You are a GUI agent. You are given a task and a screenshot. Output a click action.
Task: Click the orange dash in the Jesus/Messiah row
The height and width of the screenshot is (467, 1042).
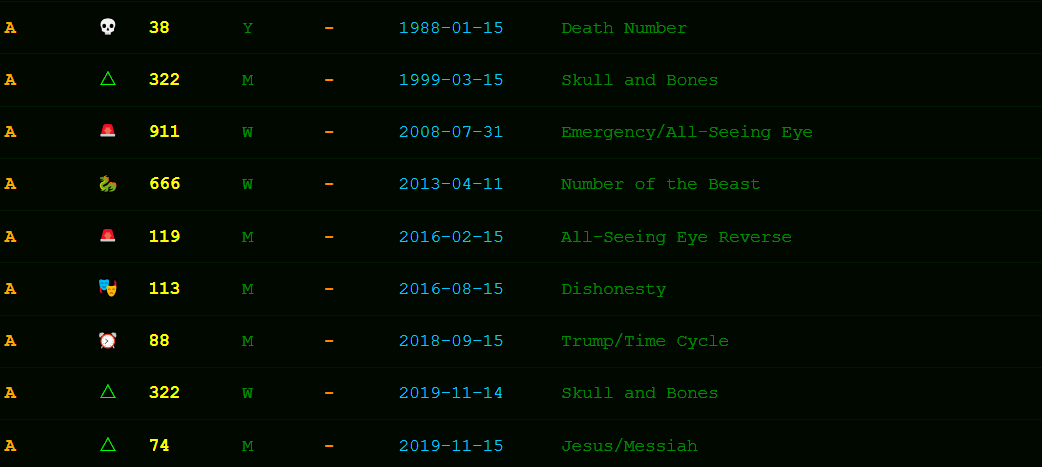pos(329,445)
